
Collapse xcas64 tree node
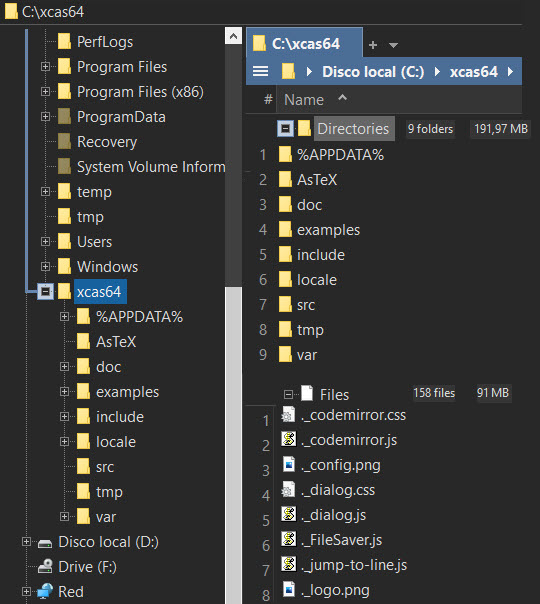click(45, 291)
